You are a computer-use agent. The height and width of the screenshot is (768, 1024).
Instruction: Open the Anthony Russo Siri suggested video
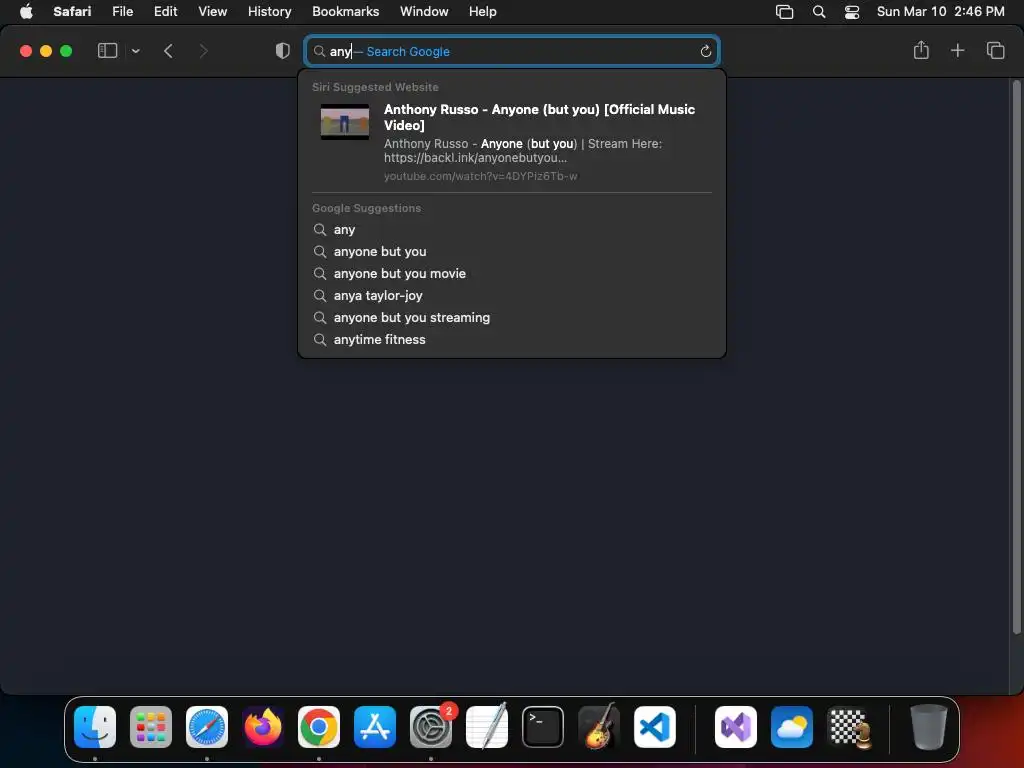coord(512,142)
